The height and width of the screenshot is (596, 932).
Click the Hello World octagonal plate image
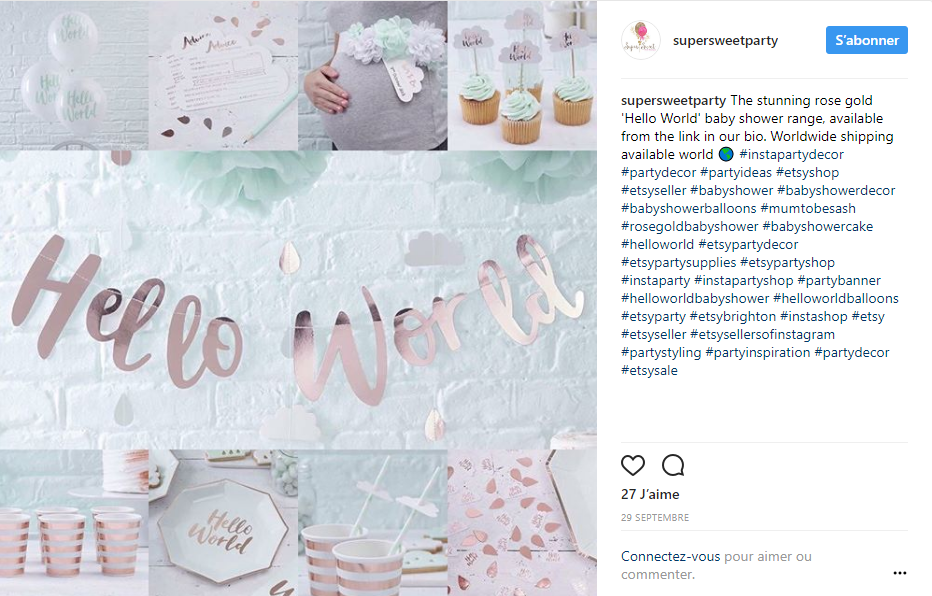(223, 523)
